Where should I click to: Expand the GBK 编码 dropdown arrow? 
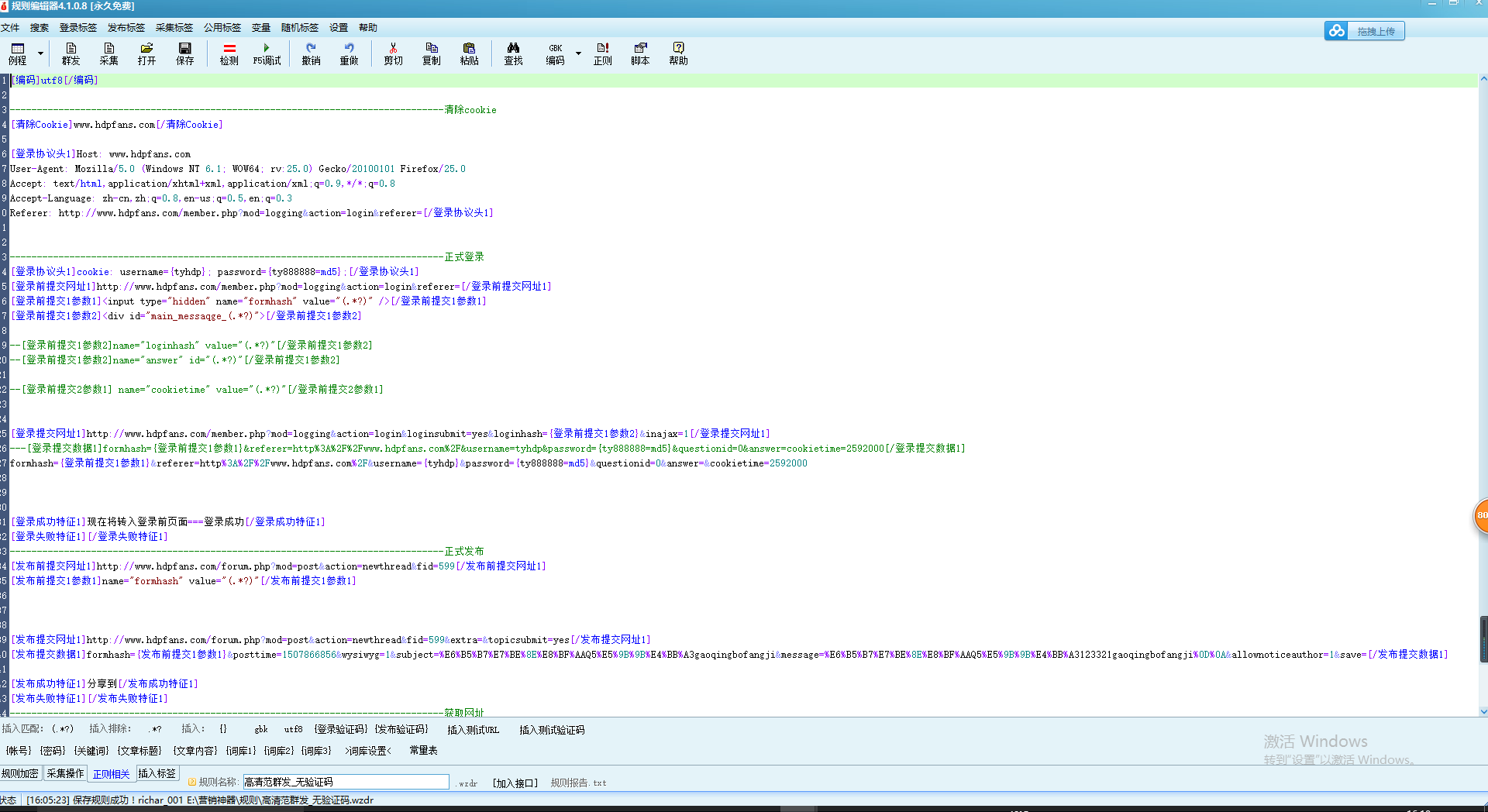tap(578, 54)
